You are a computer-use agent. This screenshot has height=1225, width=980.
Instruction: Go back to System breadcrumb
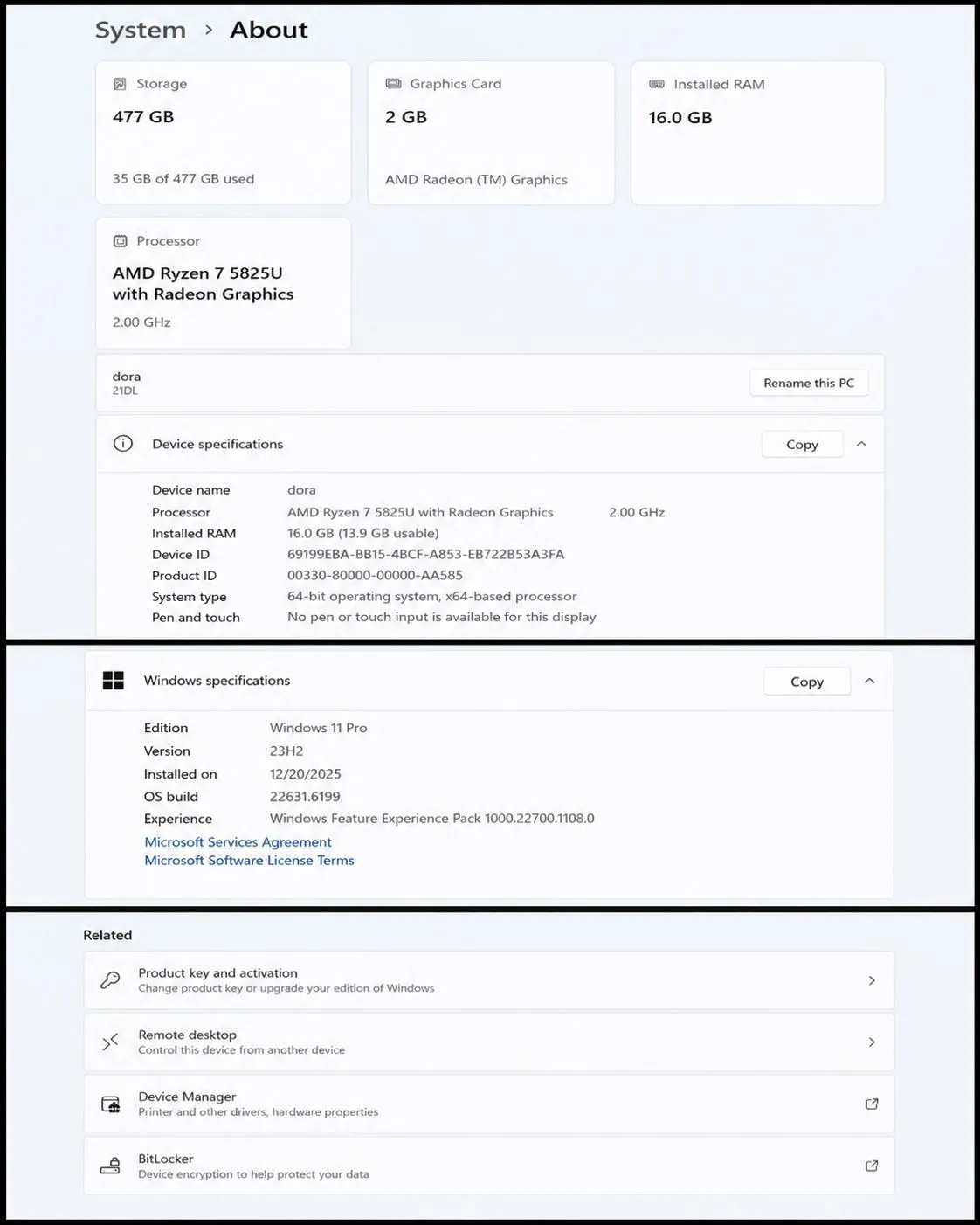(x=141, y=31)
